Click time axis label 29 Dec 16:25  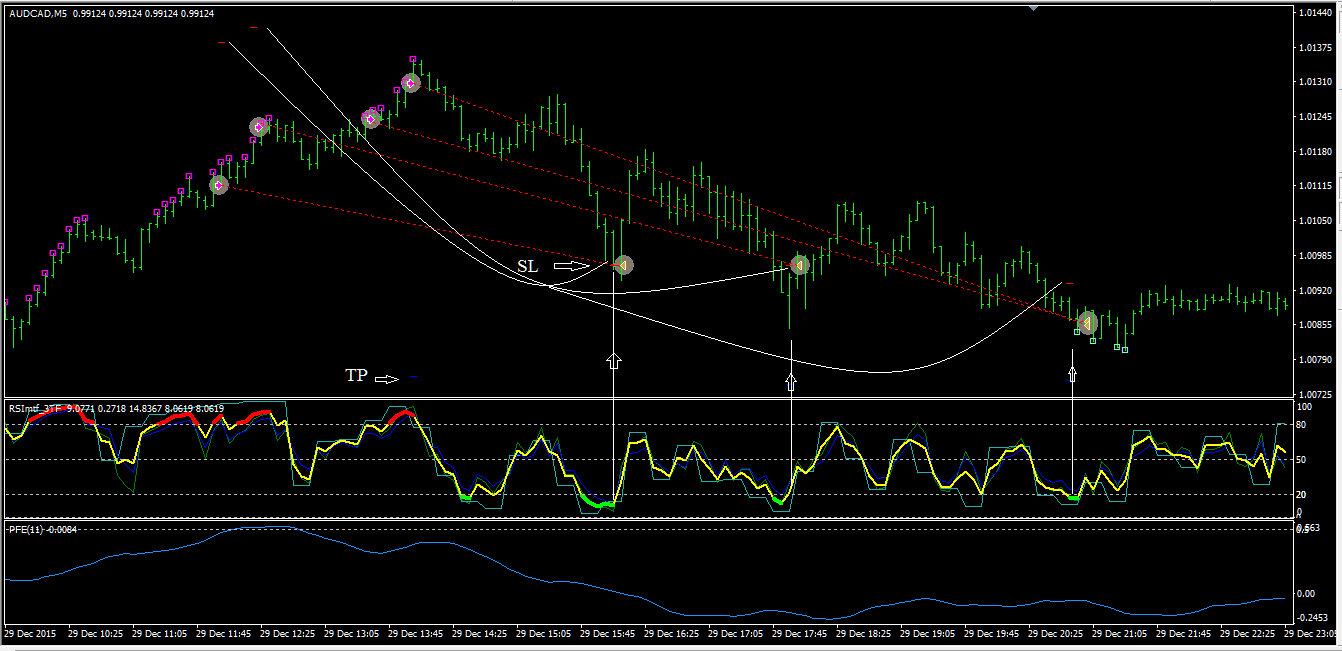pos(671,634)
